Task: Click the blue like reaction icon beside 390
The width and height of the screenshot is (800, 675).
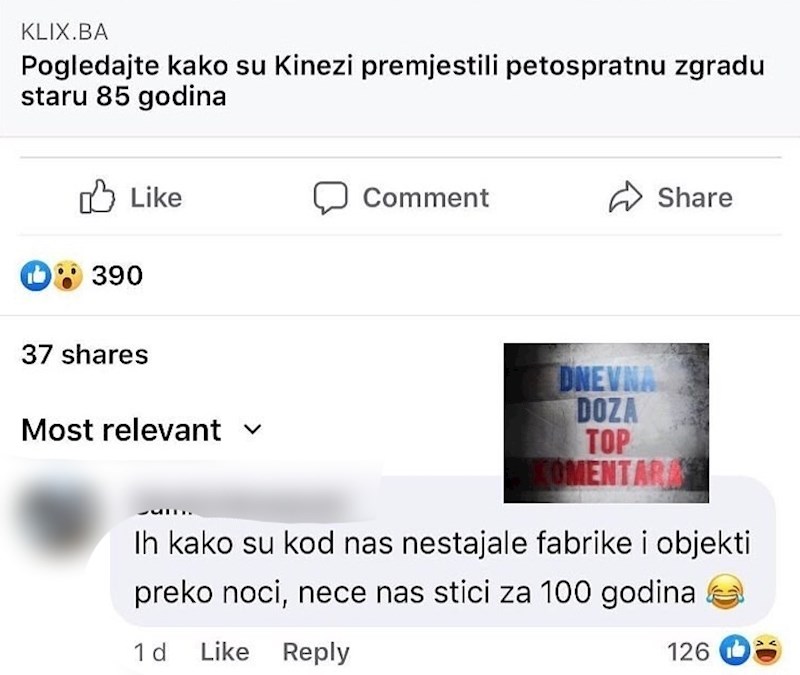Action: click(x=35, y=275)
